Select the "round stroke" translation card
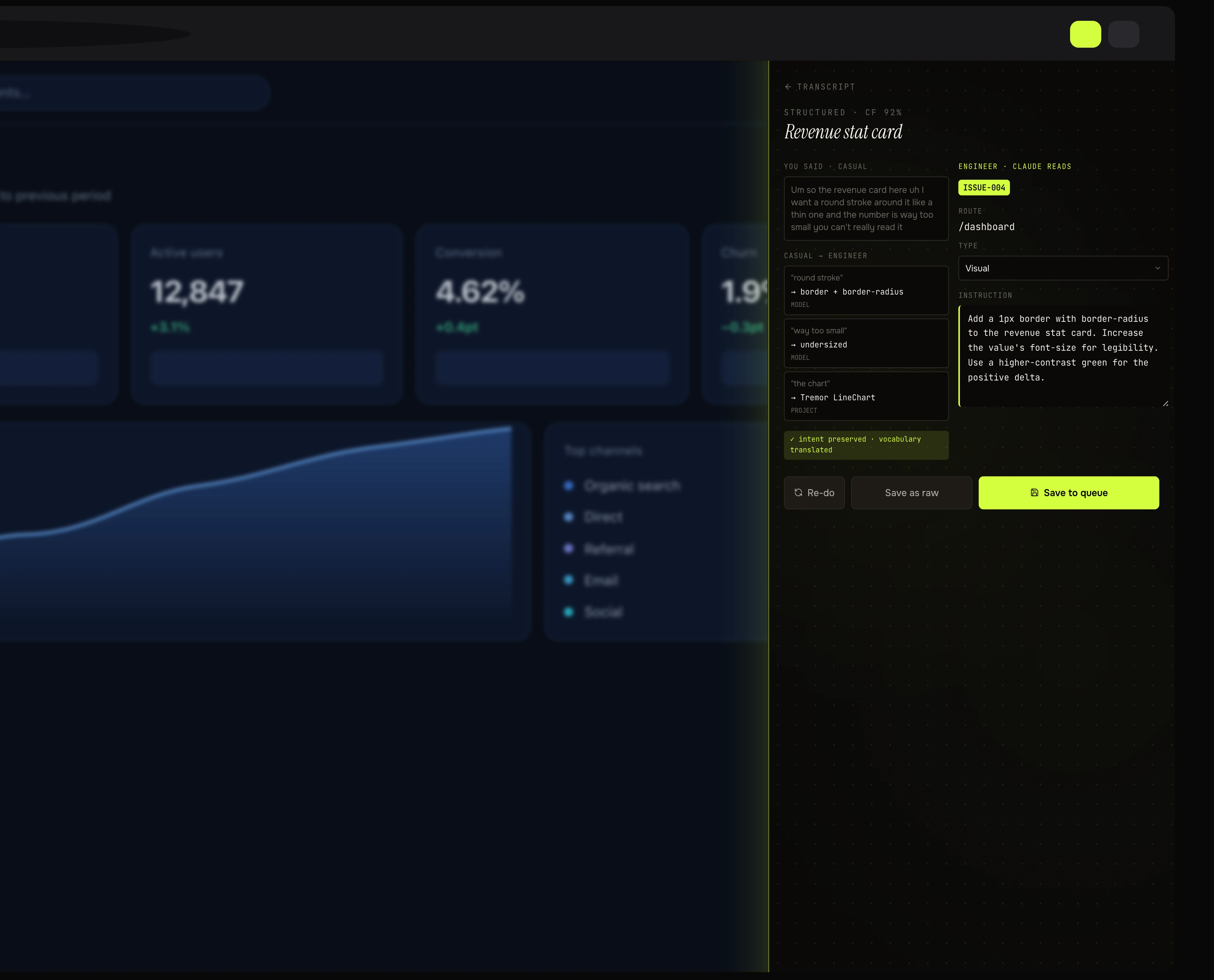Viewport: 1214px width, 980px height. click(x=866, y=291)
